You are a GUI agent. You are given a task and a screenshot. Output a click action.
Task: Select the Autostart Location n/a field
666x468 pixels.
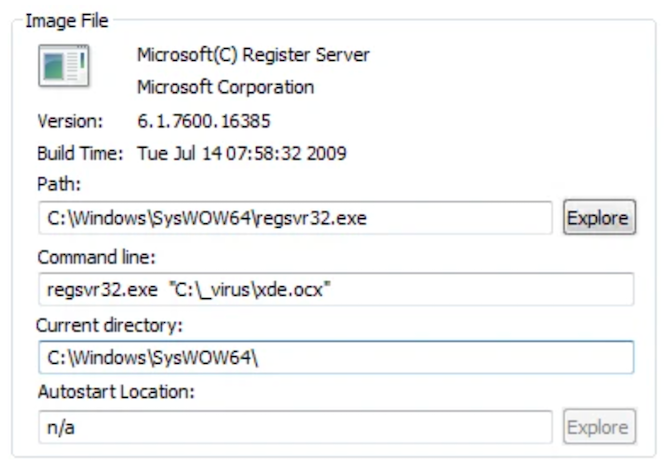click(x=295, y=427)
